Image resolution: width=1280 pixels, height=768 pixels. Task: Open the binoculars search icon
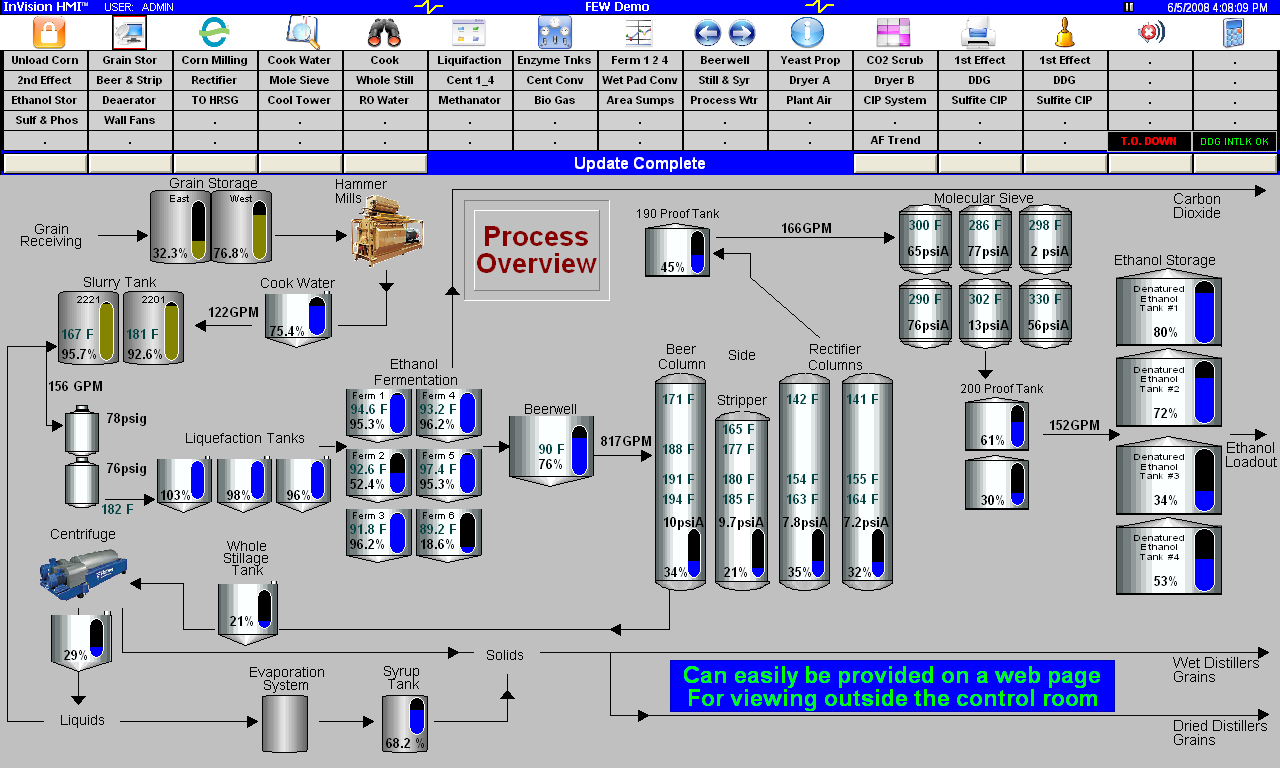(x=384, y=33)
